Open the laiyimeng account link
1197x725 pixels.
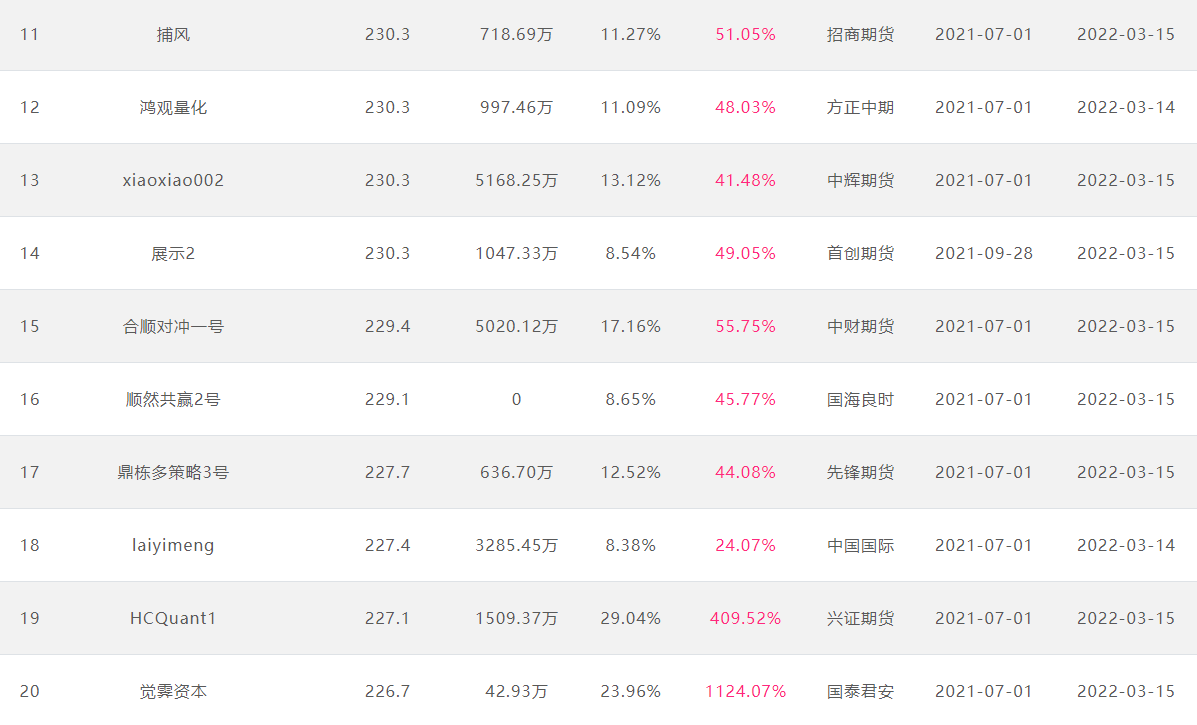click(x=173, y=546)
